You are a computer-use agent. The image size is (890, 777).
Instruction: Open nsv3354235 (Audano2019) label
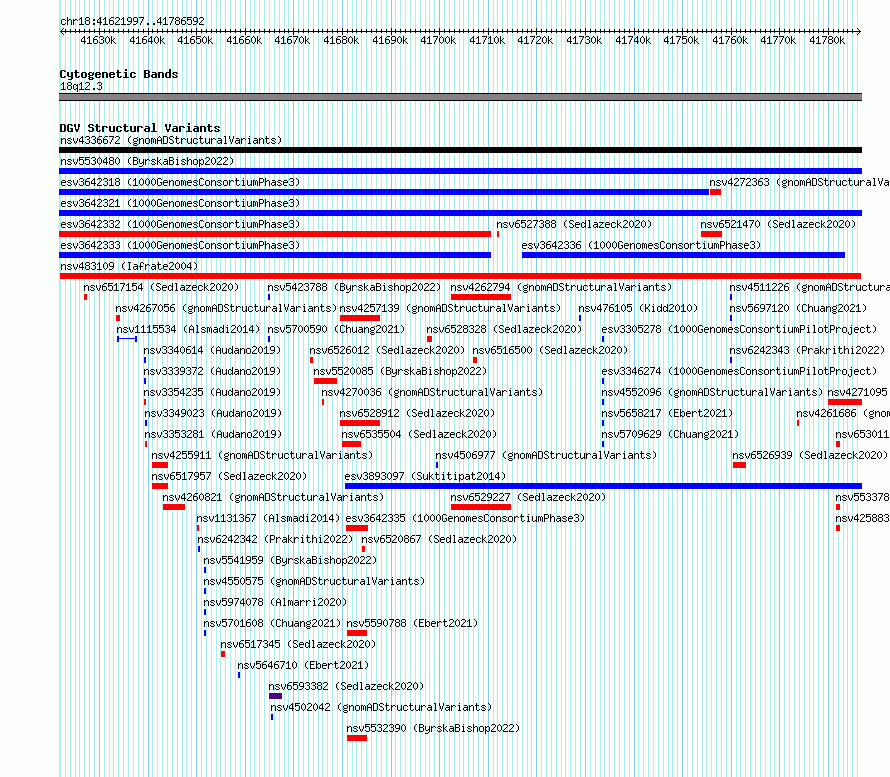[212, 392]
